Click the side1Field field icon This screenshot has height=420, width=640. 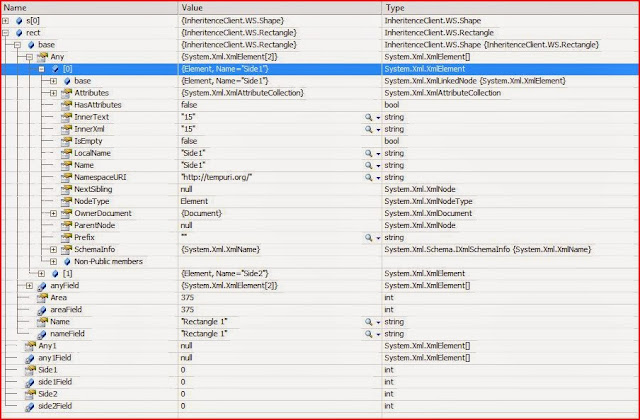pos(30,382)
